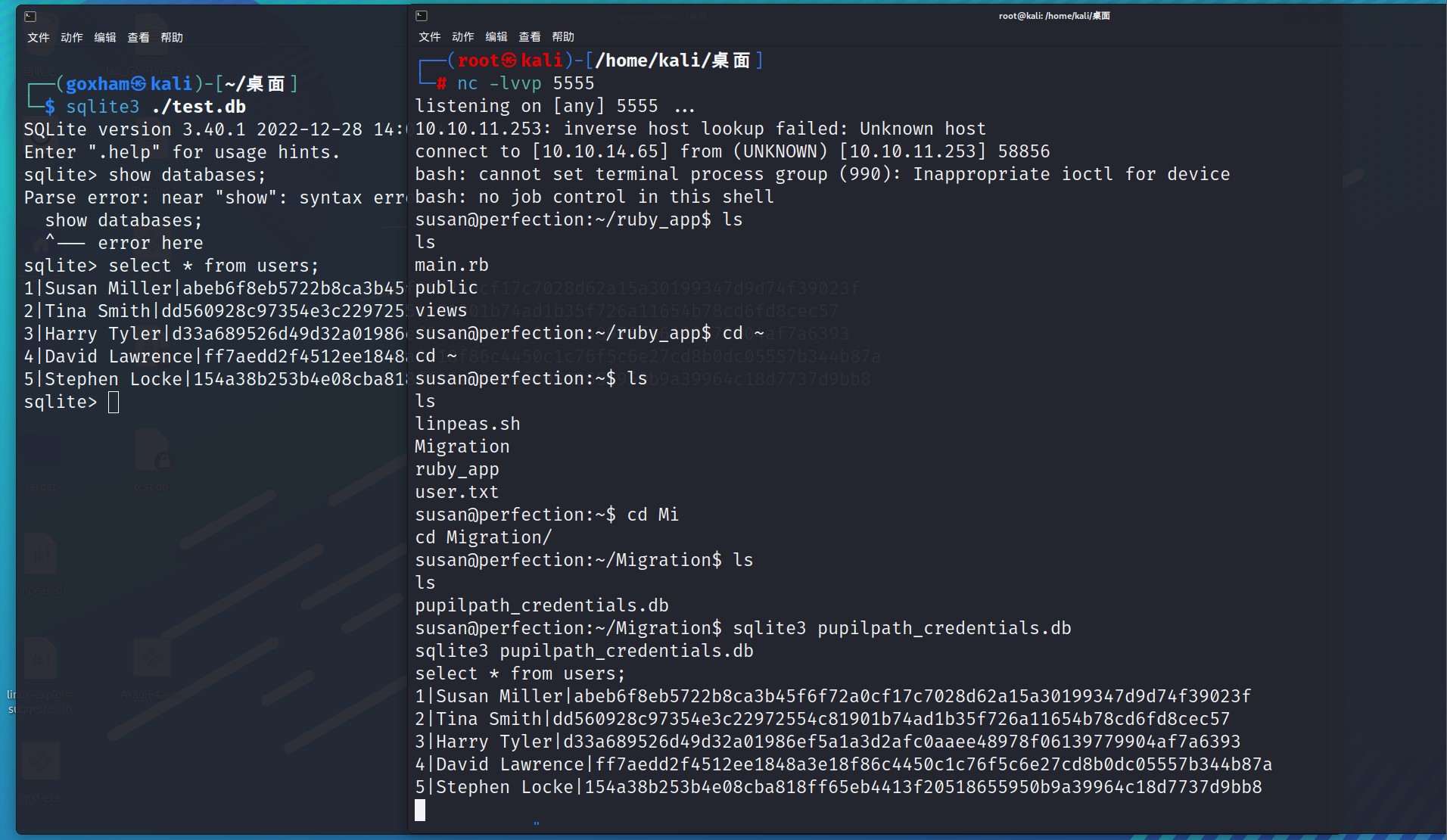Click 'connect to [10.10.14.65]' line
Image resolution: width=1447 pixels, height=840 pixels.
coord(732,151)
